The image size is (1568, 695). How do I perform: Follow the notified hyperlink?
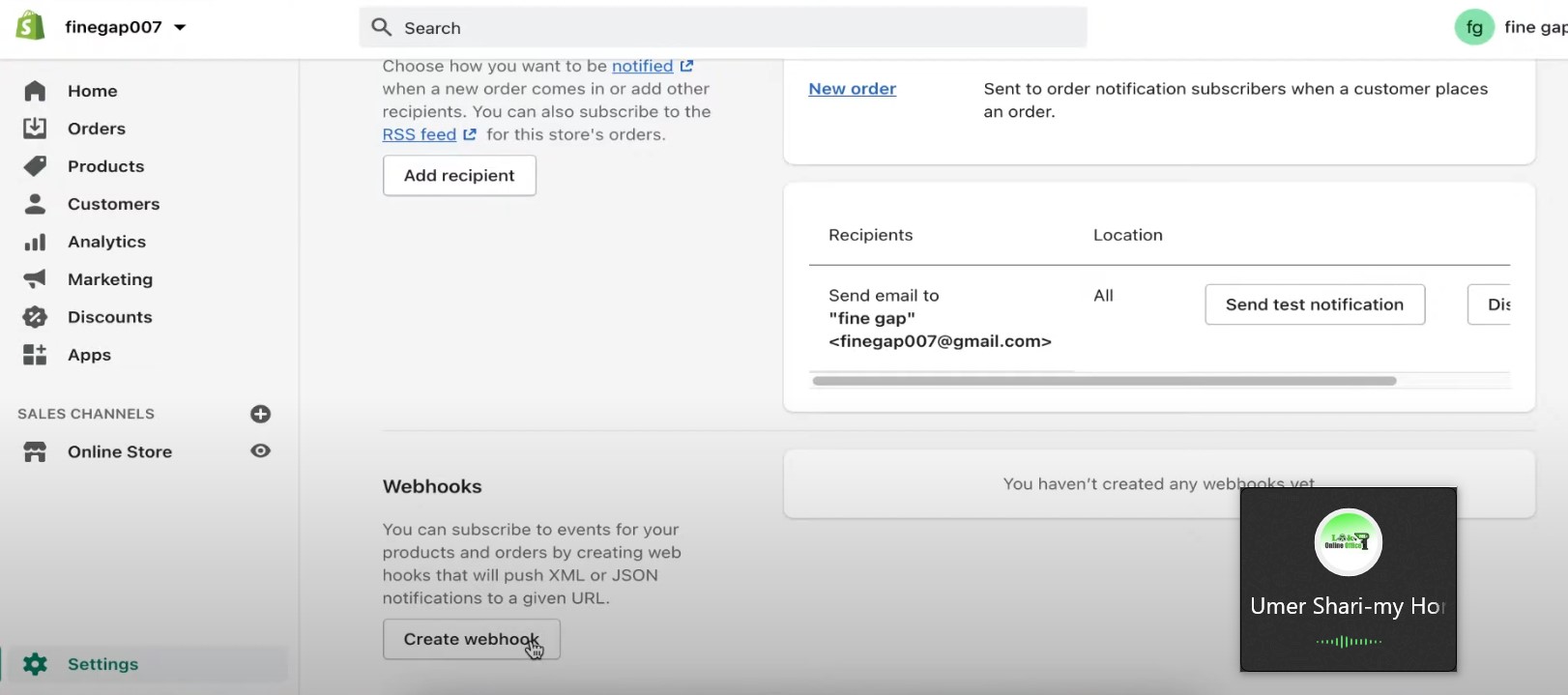click(643, 66)
